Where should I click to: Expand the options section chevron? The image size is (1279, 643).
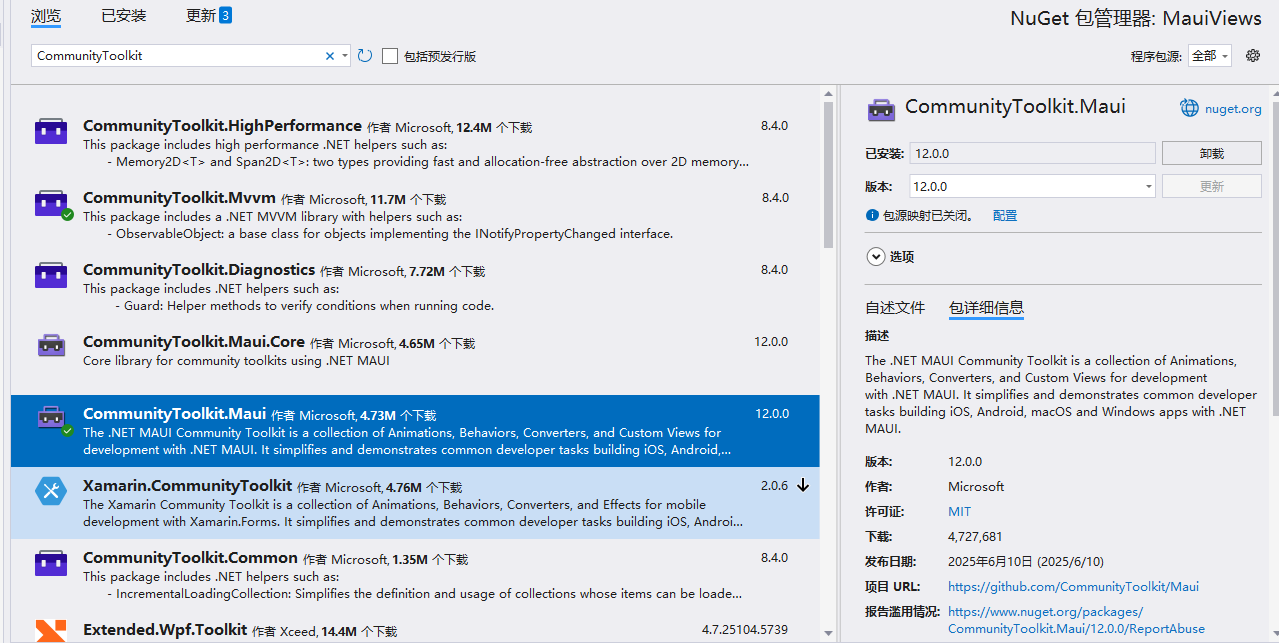[876, 256]
